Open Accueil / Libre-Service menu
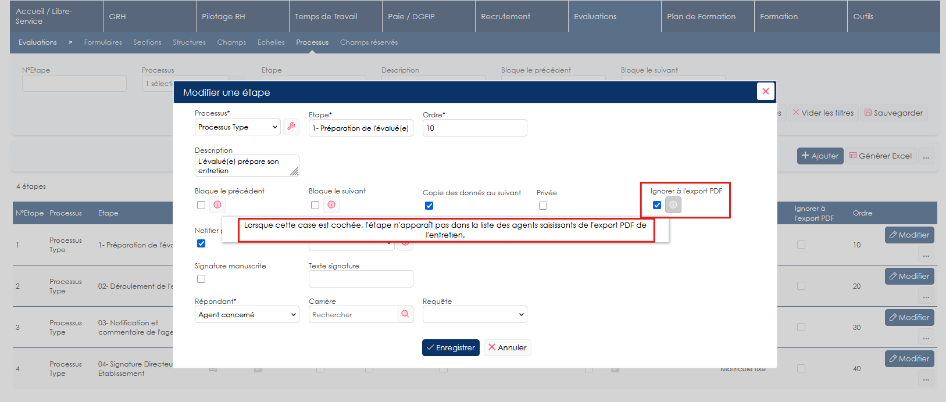Viewport: 946px width, 402px height. click(57, 16)
